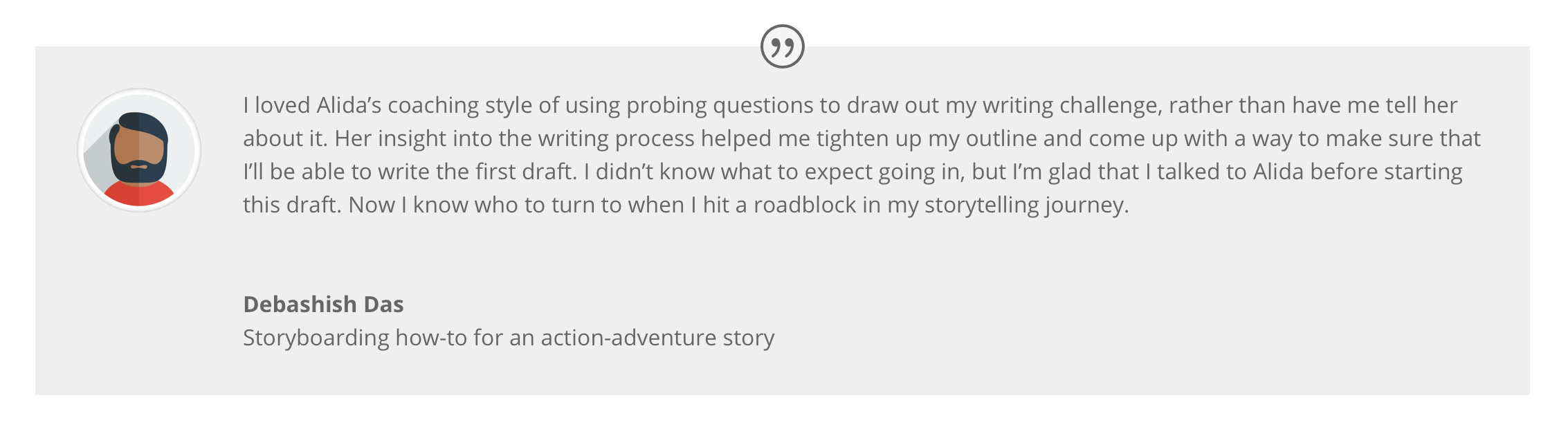Click the word "Das" in the author name
The image size is (1568, 436).
pos(383,304)
